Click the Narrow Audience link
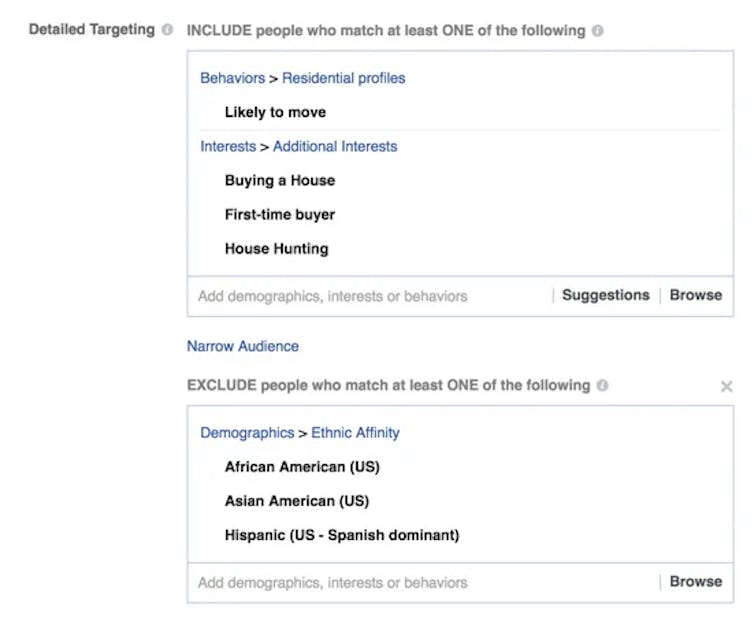Image resolution: width=754 pixels, height=632 pixels. click(x=243, y=346)
